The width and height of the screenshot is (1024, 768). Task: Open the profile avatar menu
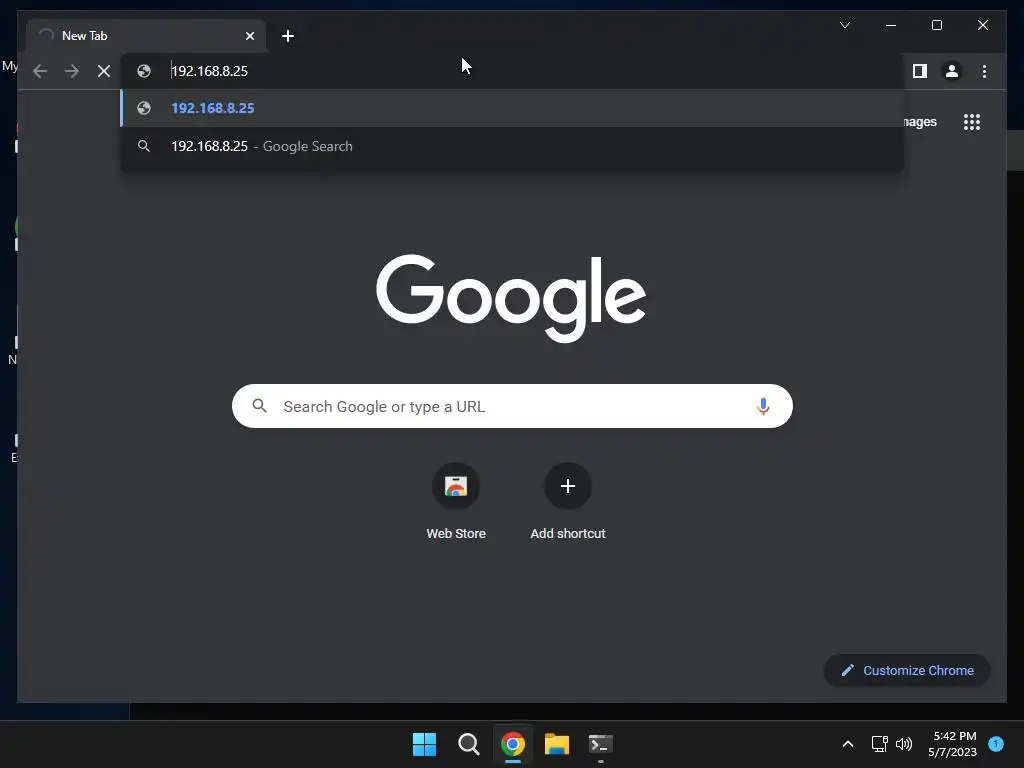pyautogui.click(x=952, y=71)
